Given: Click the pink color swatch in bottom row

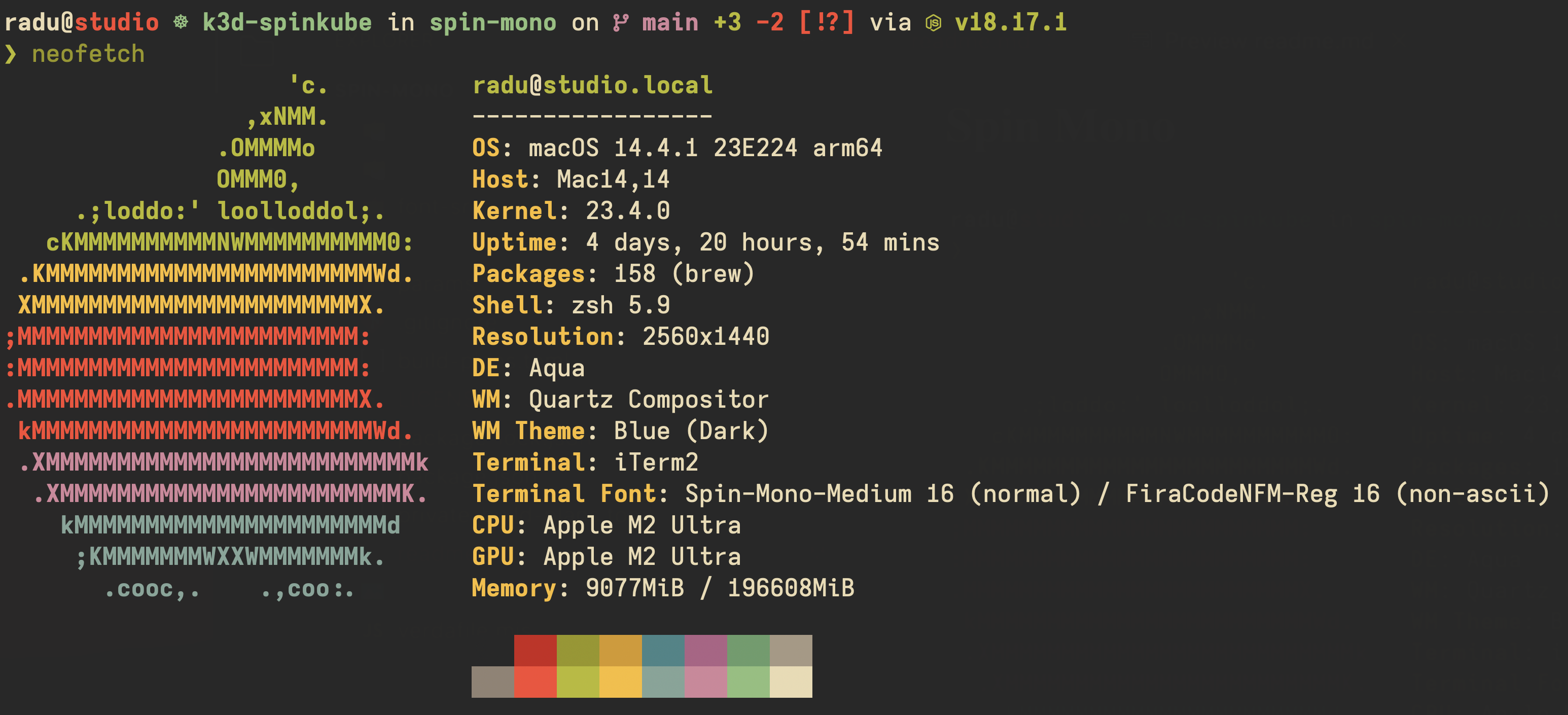Looking at the screenshot, I should [x=705, y=682].
